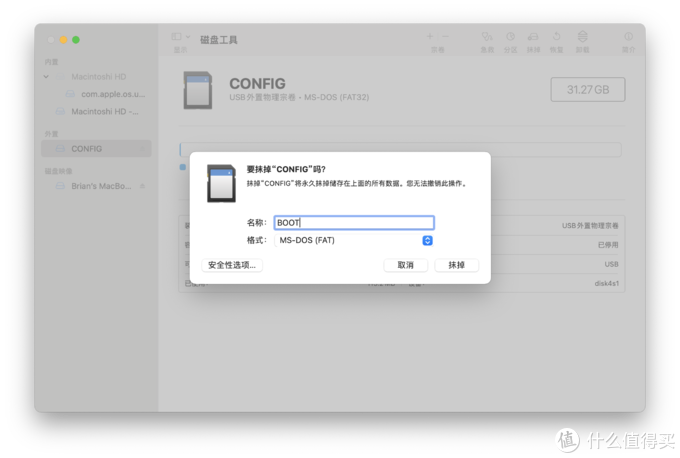This screenshot has width=680, height=458.
Task: Click the 已停用 status value
Action: point(608,245)
